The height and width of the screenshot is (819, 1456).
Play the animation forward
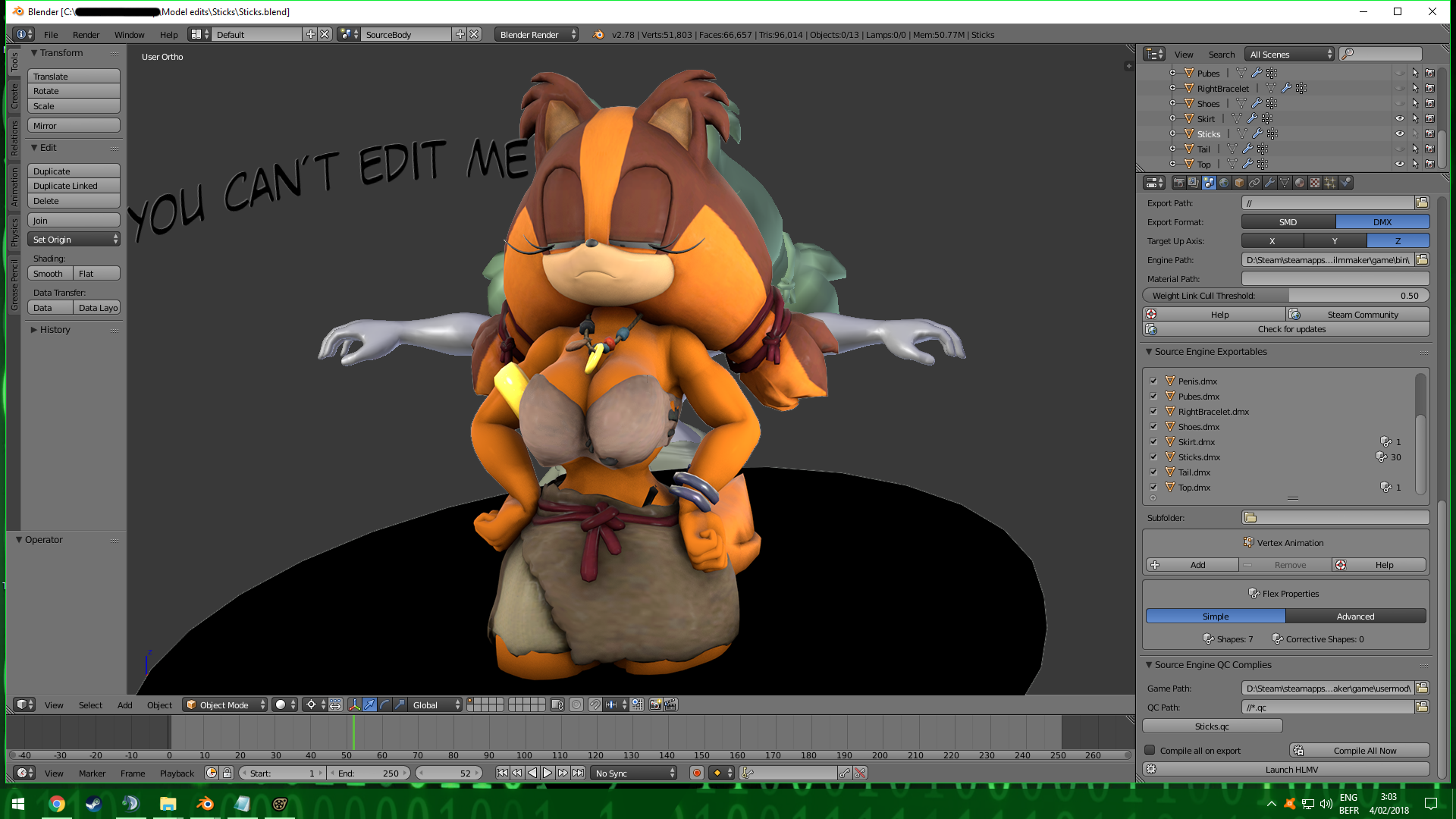pyautogui.click(x=548, y=773)
